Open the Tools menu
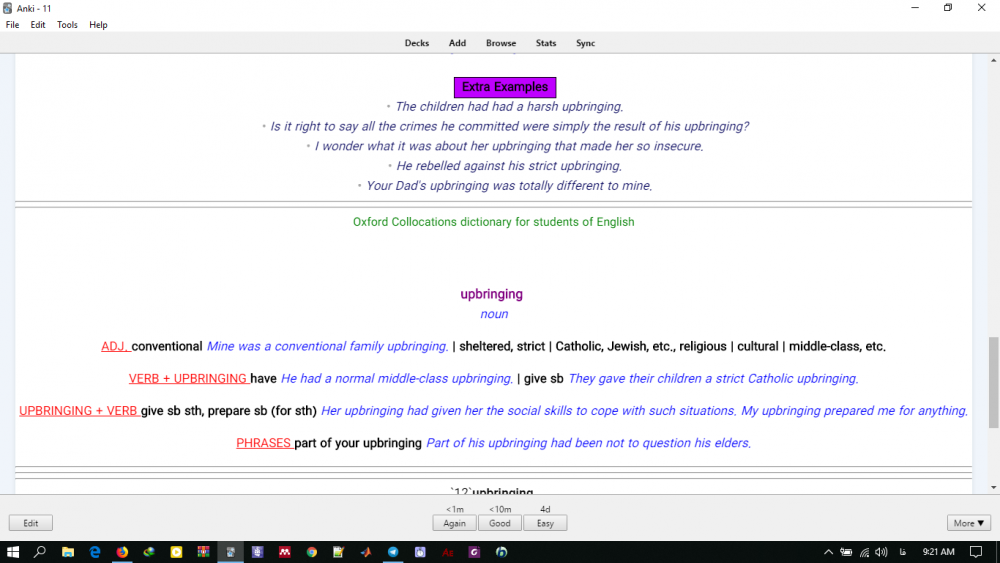 click(67, 25)
